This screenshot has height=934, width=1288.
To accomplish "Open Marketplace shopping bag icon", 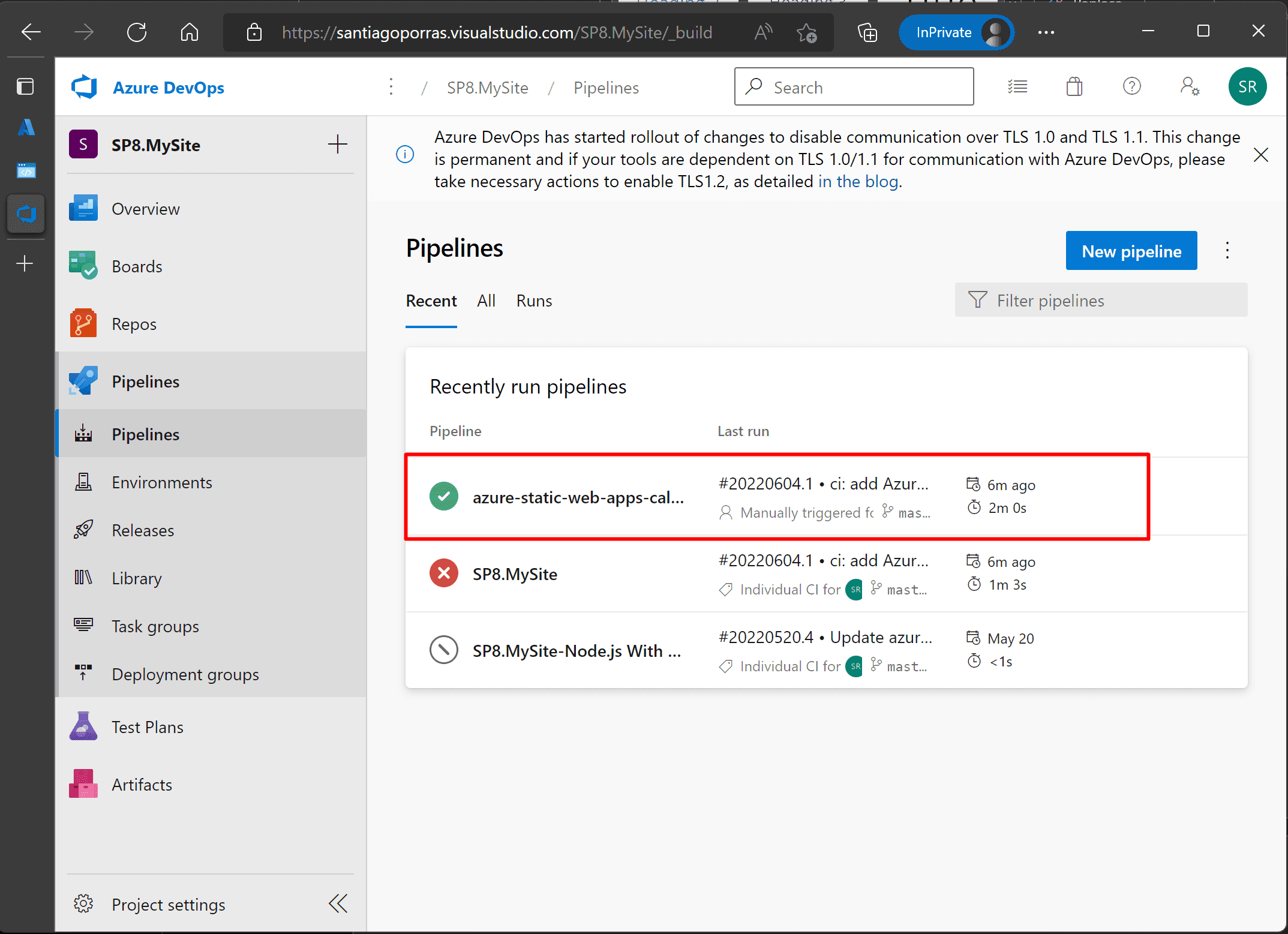I will [x=1074, y=87].
